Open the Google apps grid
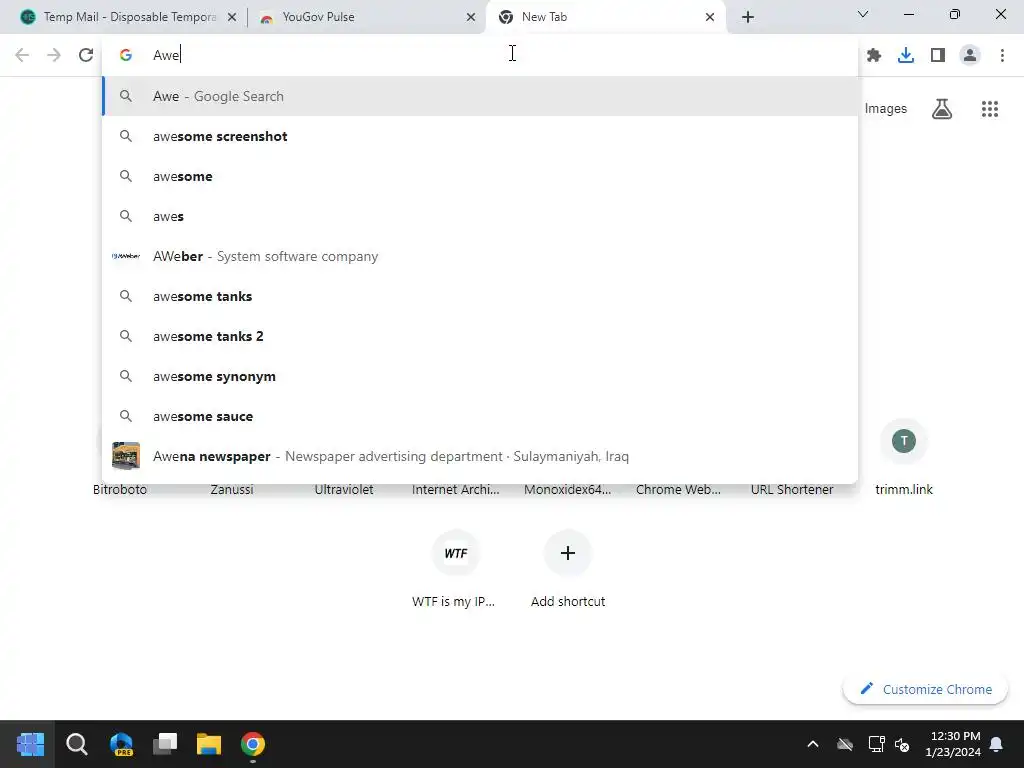Image resolution: width=1024 pixels, height=768 pixels. coord(990,108)
